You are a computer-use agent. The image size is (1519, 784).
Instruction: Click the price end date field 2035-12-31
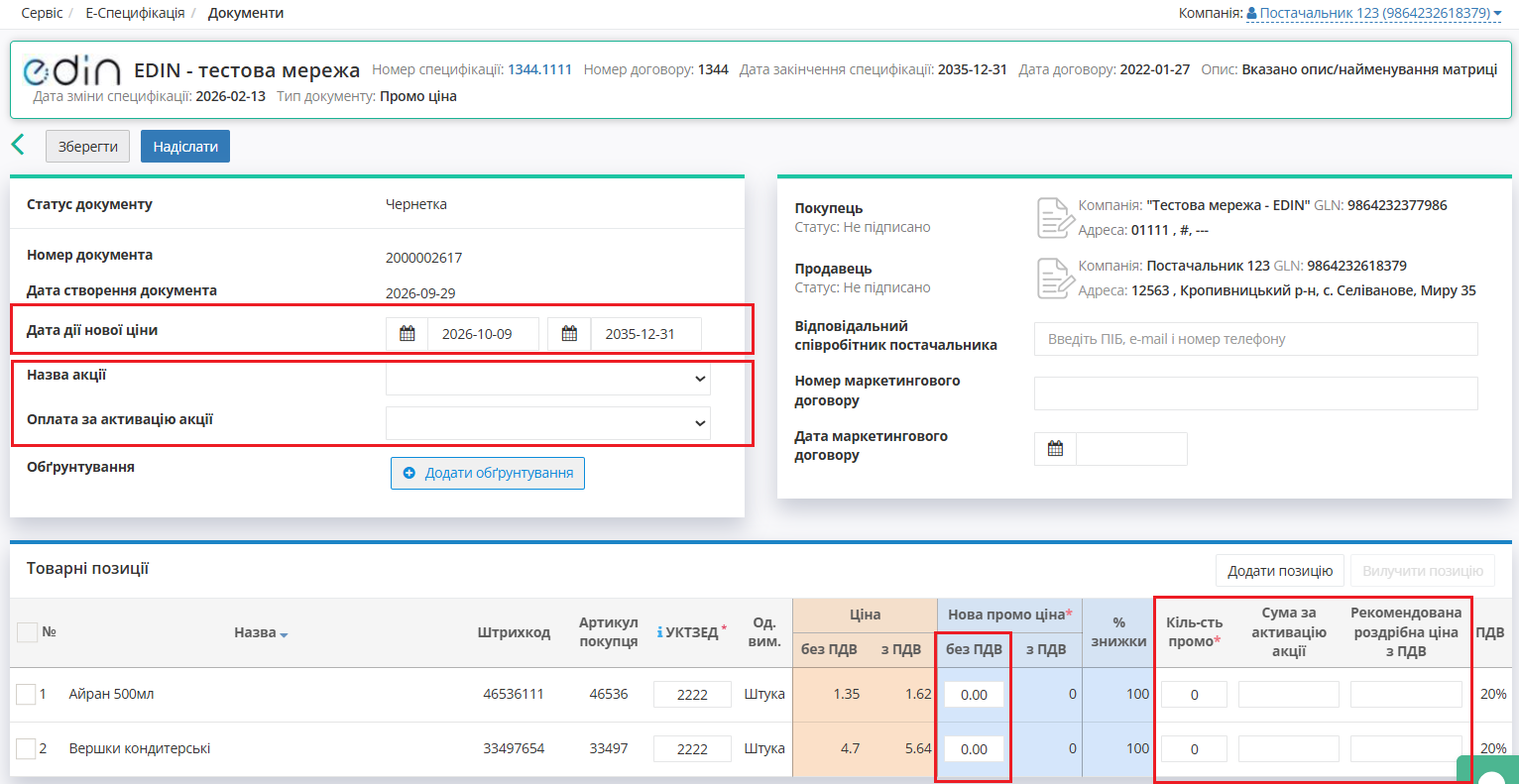point(645,334)
